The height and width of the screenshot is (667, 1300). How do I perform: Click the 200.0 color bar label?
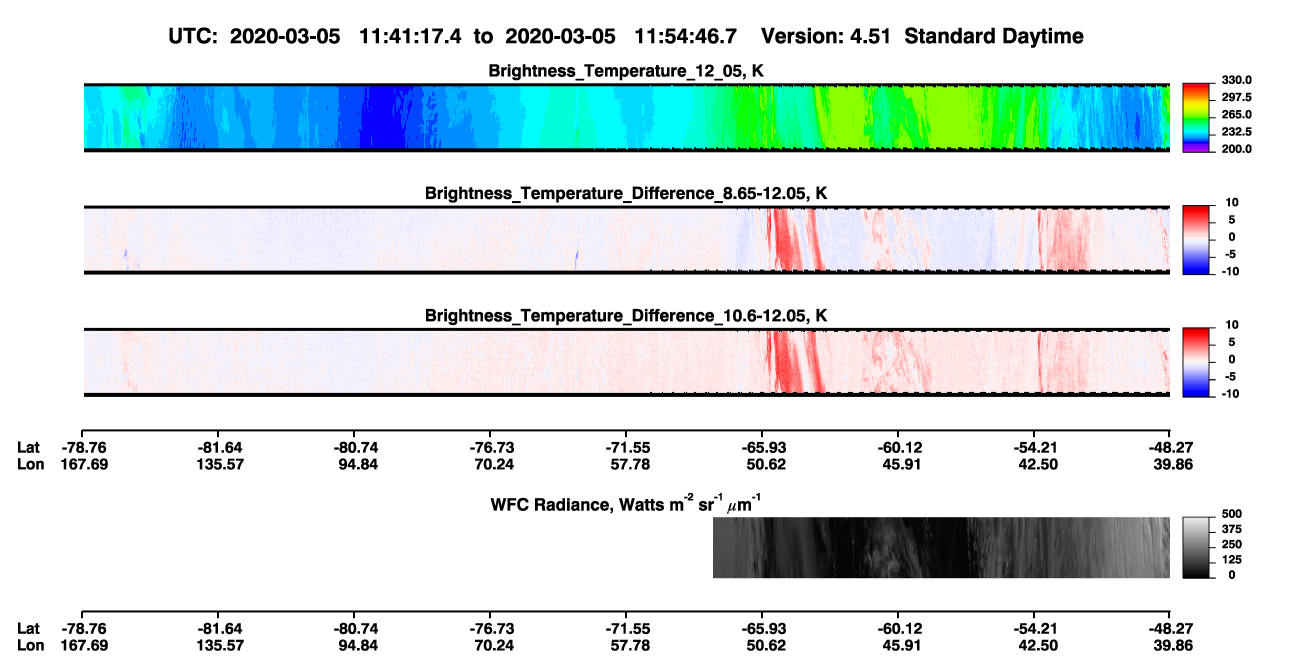tap(1236, 148)
